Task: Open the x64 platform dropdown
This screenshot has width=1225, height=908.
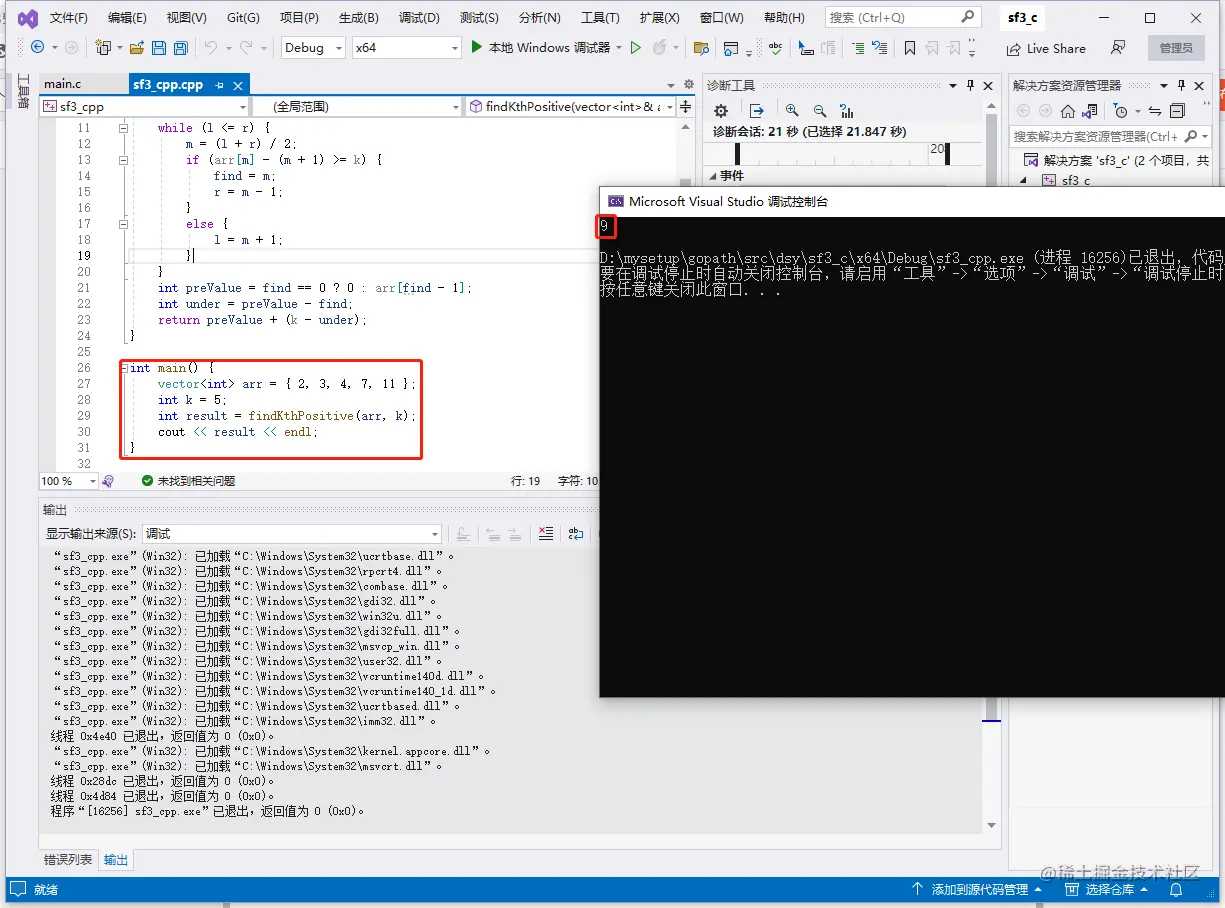Action: [407, 47]
